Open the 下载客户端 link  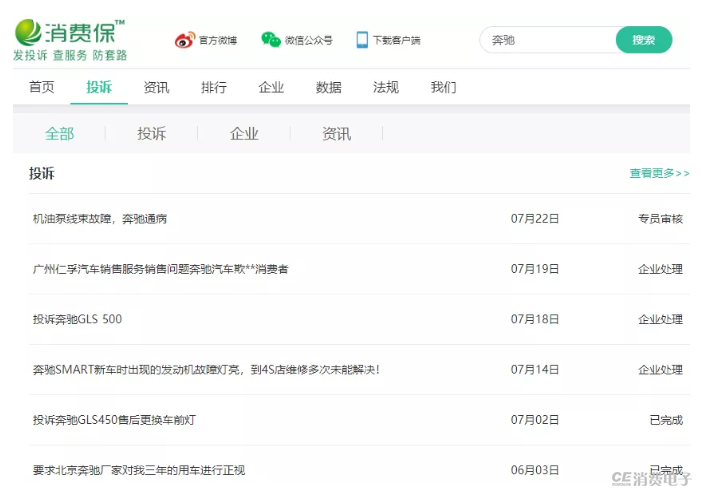click(x=397, y=40)
